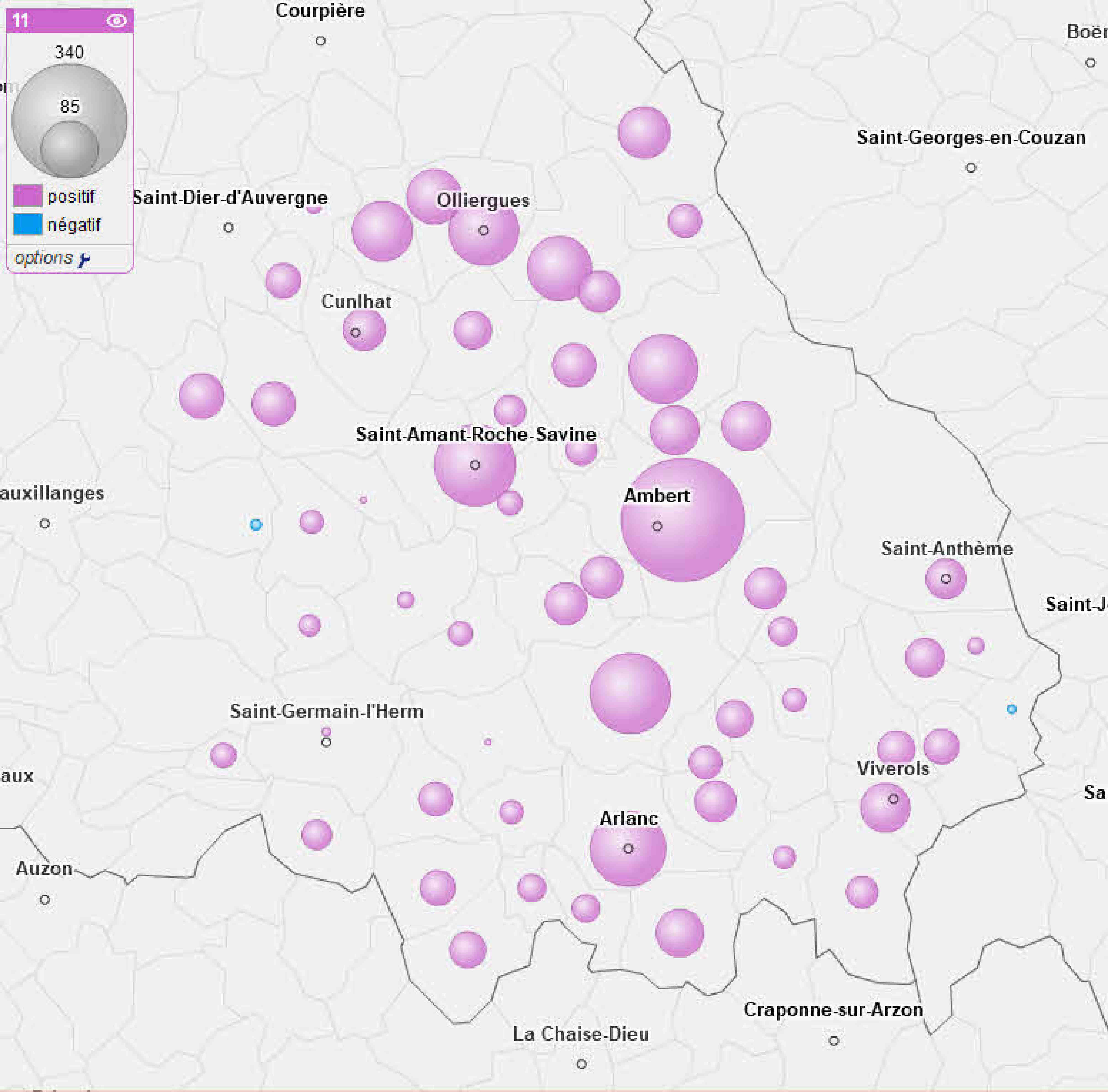Click the Olliergues town marker
The width and height of the screenshot is (1108, 1092).
click(483, 230)
